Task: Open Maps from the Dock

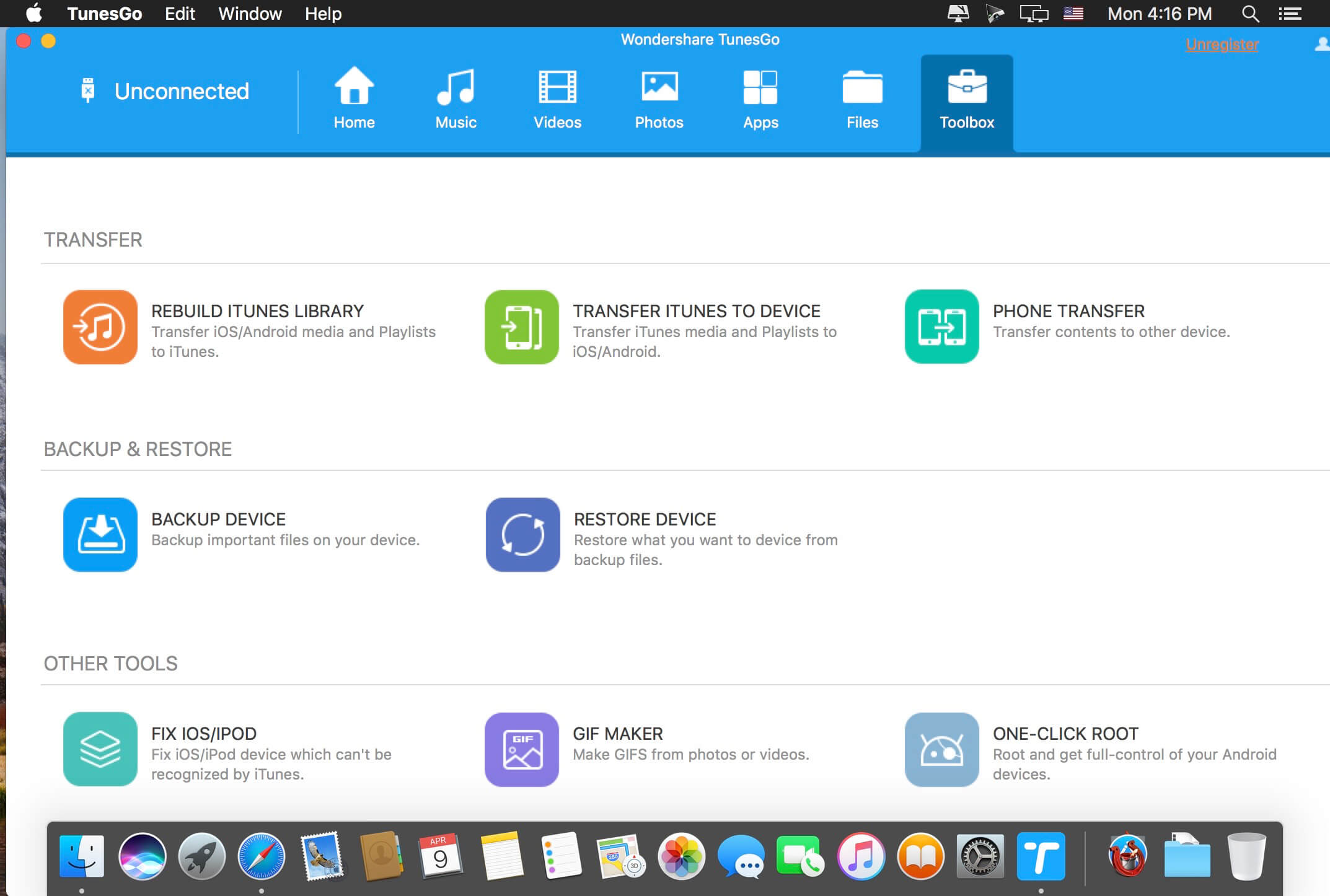Action: [x=620, y=856]
